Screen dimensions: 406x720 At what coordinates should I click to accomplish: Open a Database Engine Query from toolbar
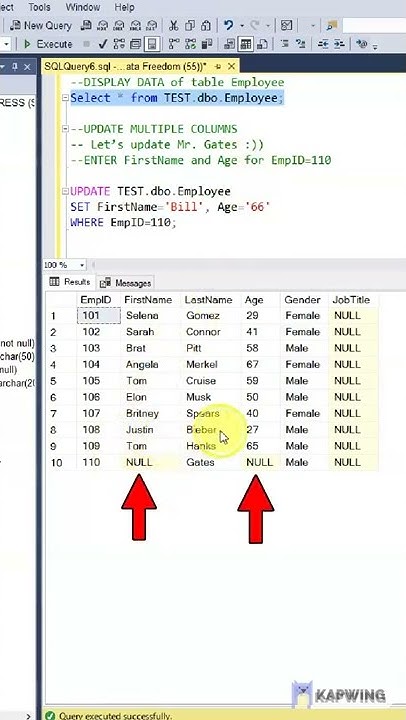pos(86,25)
